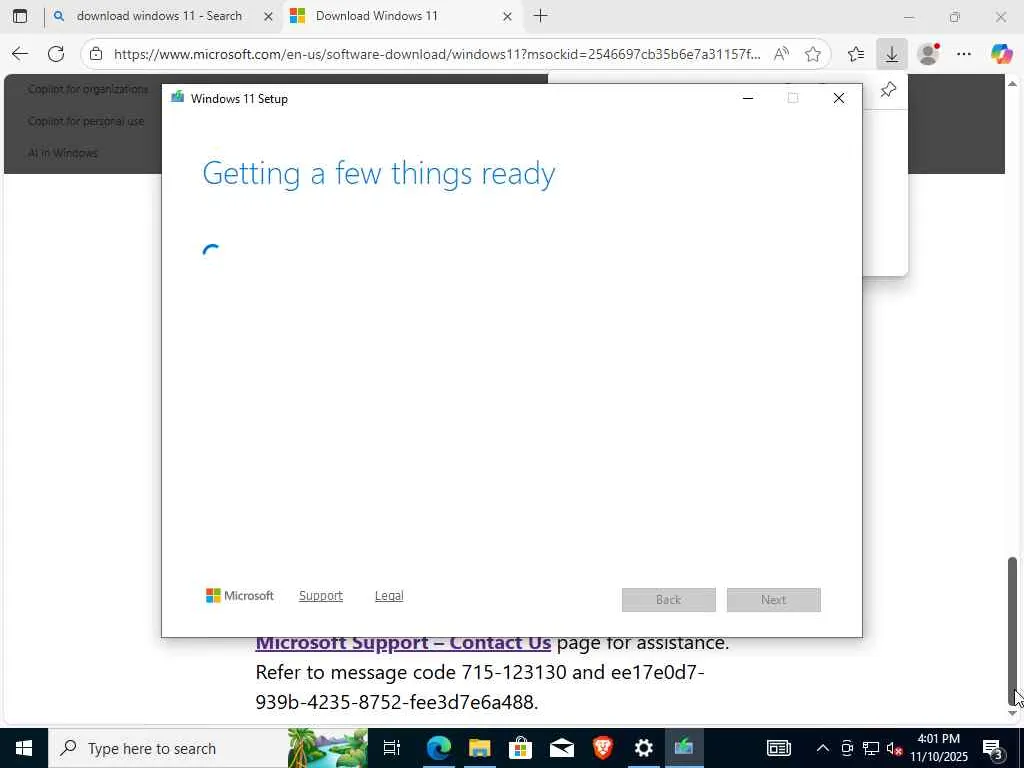
Task: Open Settings gear from taskbar
Action: click(x=644, y=748)
